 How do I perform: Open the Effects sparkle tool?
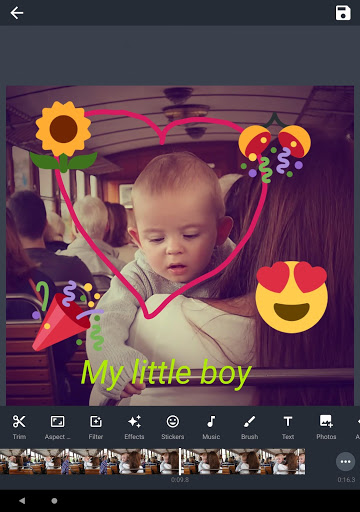(x=134, y=427)
